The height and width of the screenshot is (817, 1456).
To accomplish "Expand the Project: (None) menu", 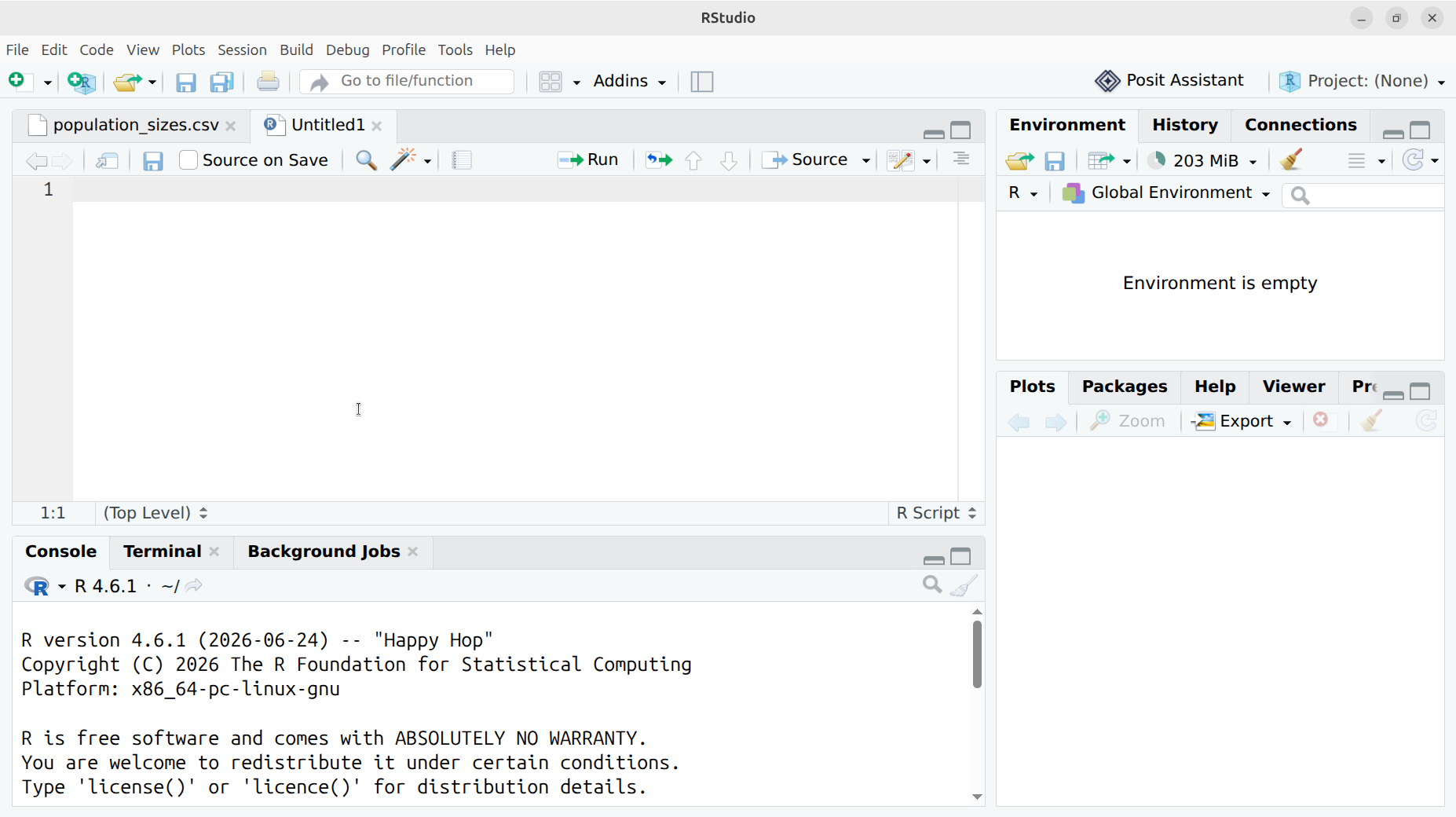I will coord(1363,81).
